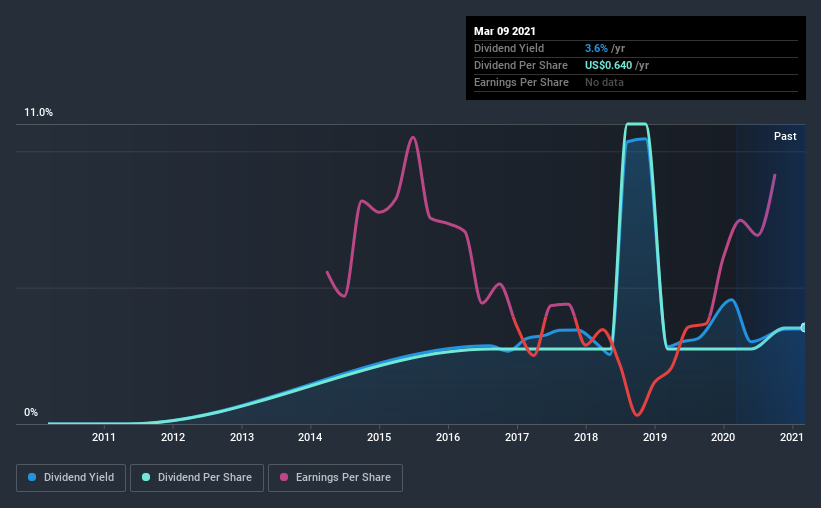The width and height of the screenshot is (821, 508).
Task: Click the 2011 x-axis label
Action: click(x=104, y=437)
